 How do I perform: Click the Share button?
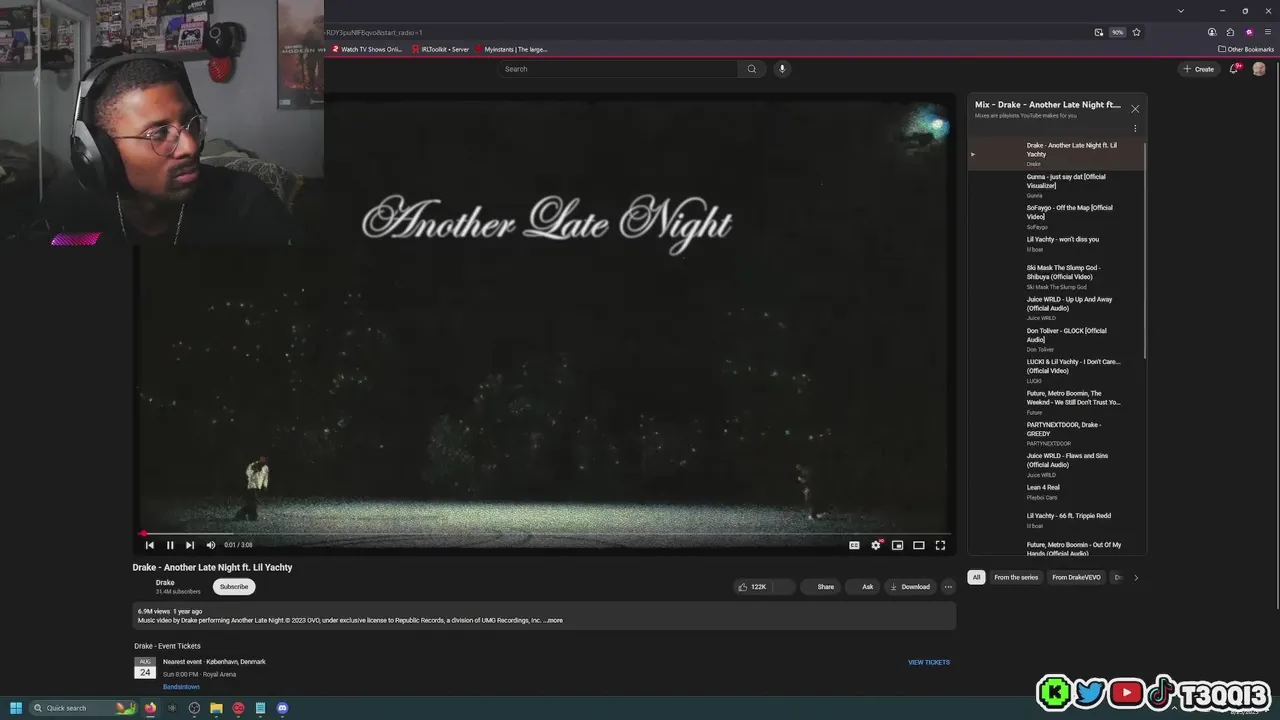(x=820, y=587)
